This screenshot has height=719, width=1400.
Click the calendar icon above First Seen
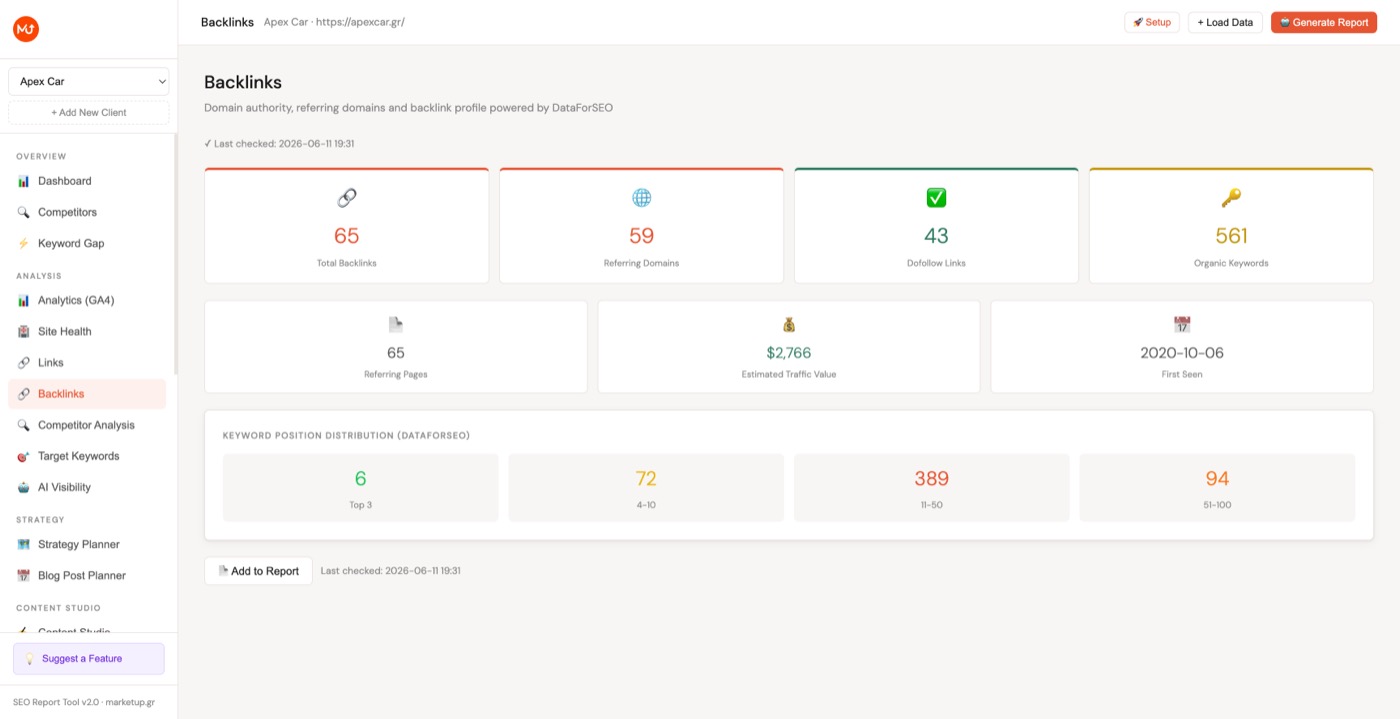pyautogui.click(x=1182, y=325)
